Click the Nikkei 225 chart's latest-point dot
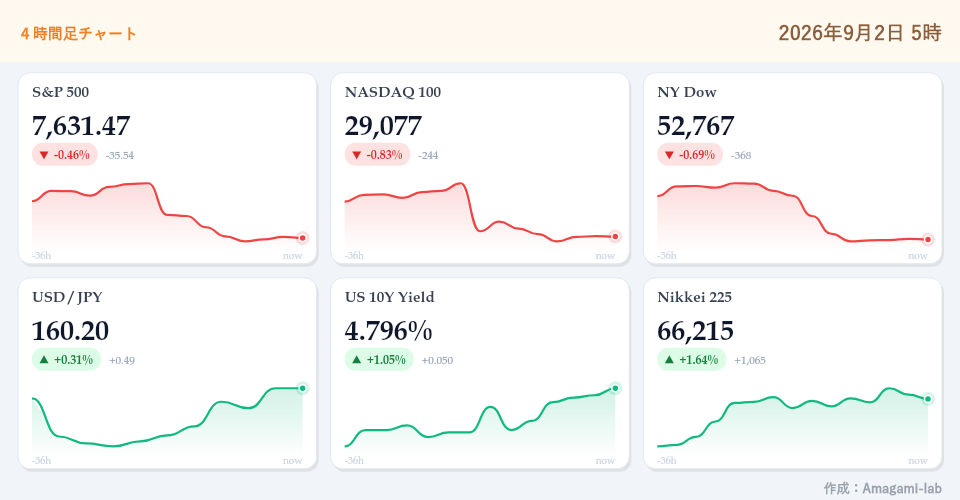 (x=928, y=399)
